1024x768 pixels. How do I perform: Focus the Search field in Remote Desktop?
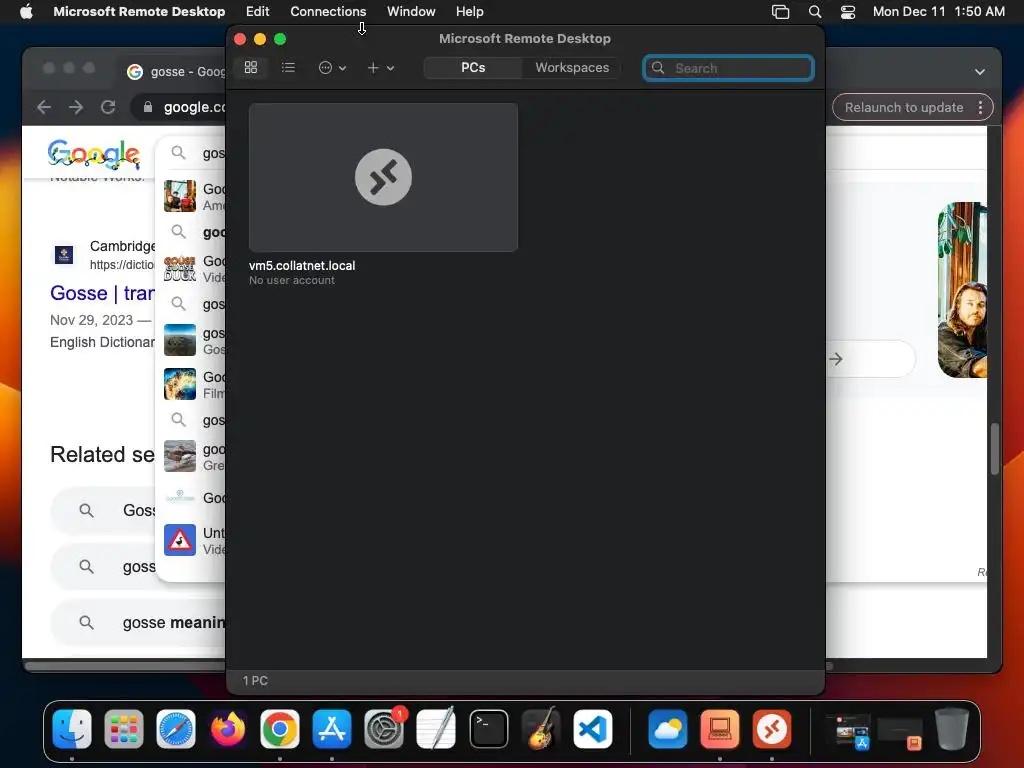[728, 68]
